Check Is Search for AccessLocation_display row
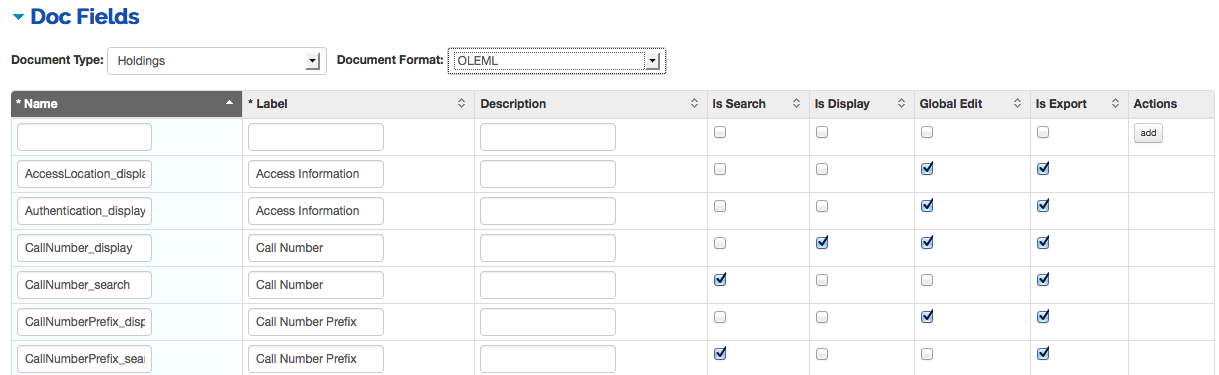Viewport: 1219px width, 375px height. [720, 169]
